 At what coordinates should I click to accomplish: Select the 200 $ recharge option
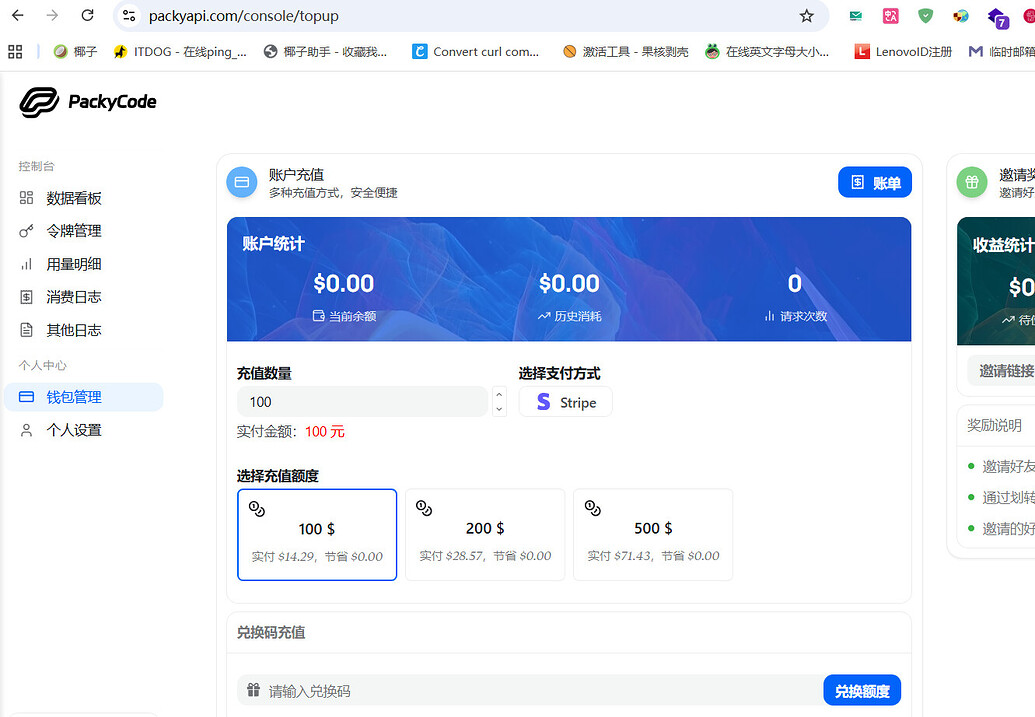tap(485, 535)
